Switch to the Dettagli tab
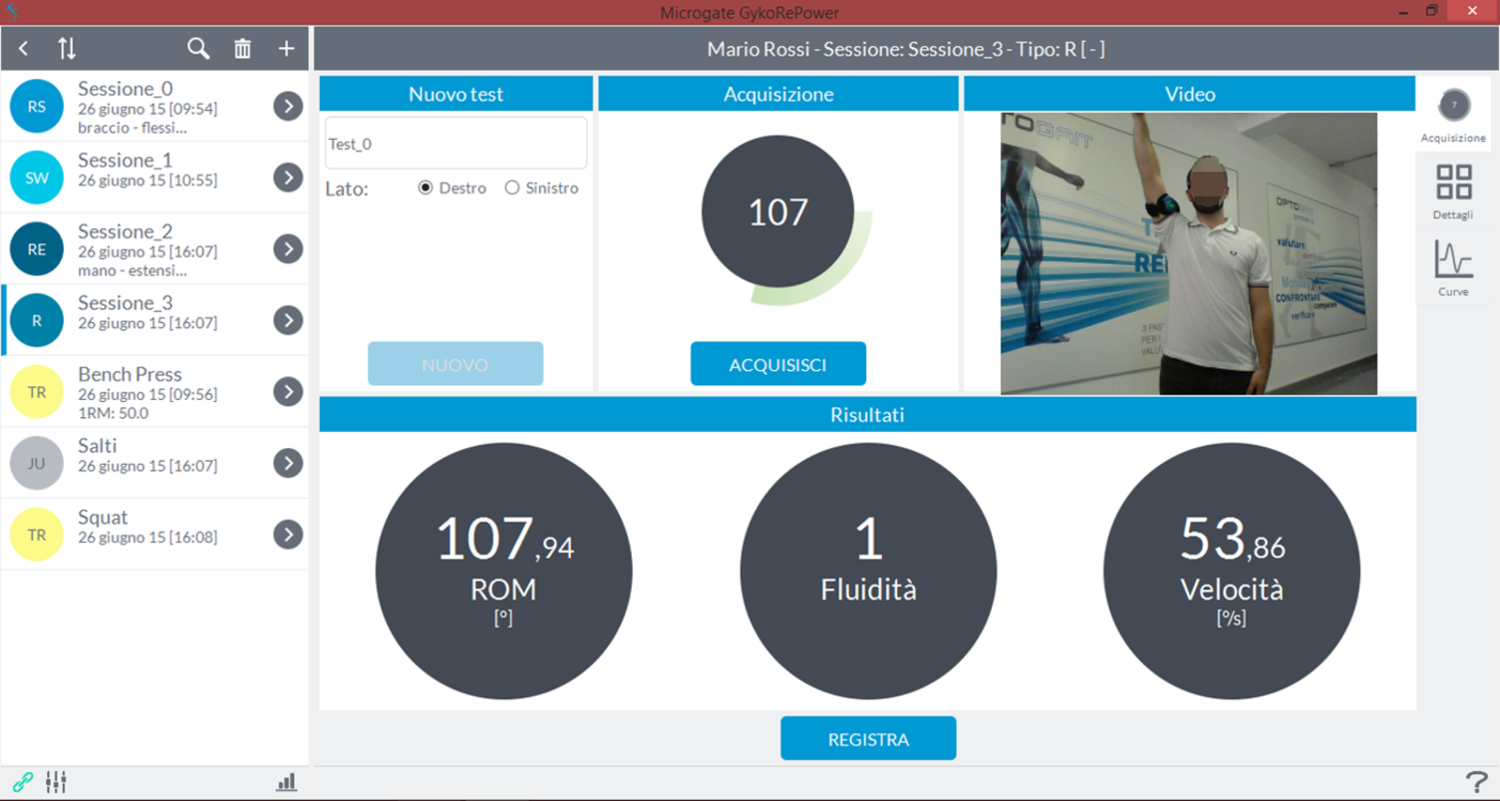 [x=1453, y=191]
